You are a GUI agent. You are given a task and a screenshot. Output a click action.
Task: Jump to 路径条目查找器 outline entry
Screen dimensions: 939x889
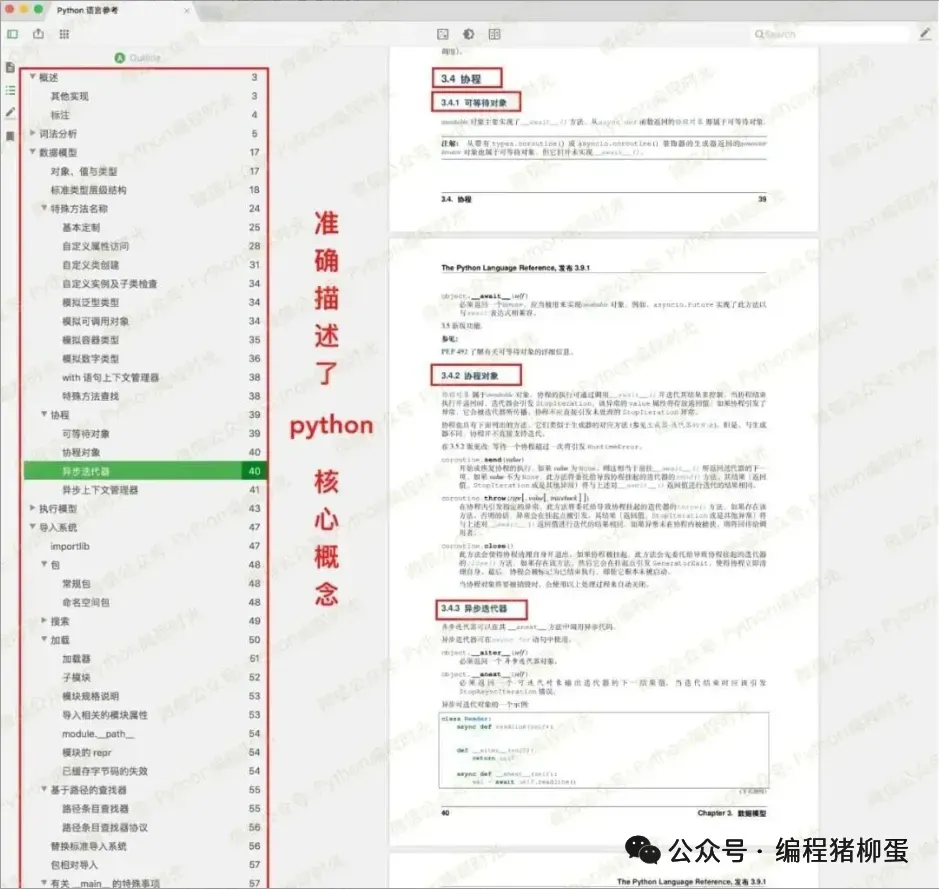tap(95, 809)
